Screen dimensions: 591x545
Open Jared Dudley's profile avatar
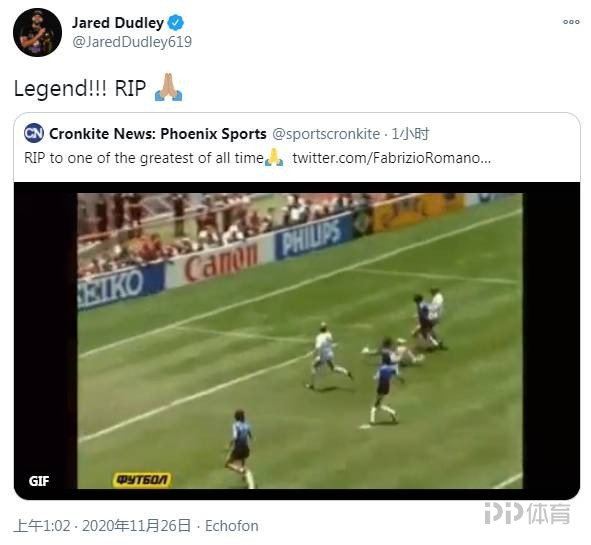tap(37, 32)
